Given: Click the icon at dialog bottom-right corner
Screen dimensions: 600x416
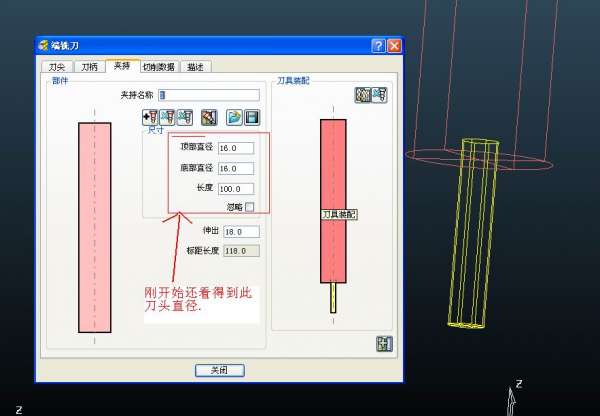Looking at the screenshot, I should click(x=384, y=343).
